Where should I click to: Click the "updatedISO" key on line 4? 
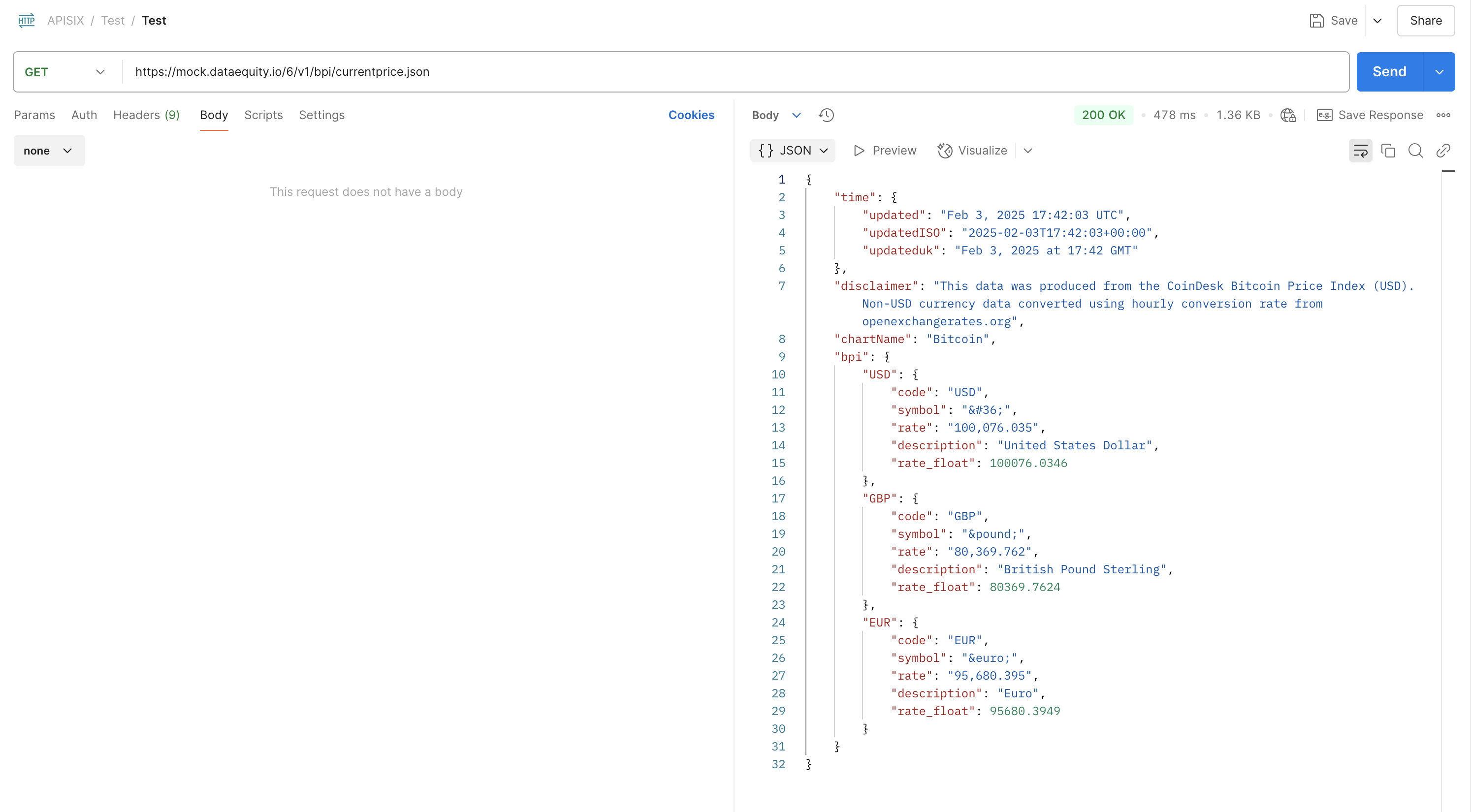pos(904,233)
